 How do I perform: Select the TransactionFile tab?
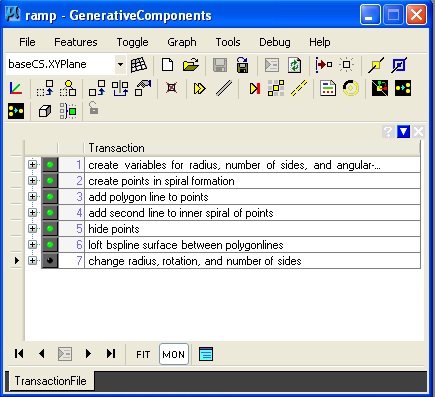50,381
